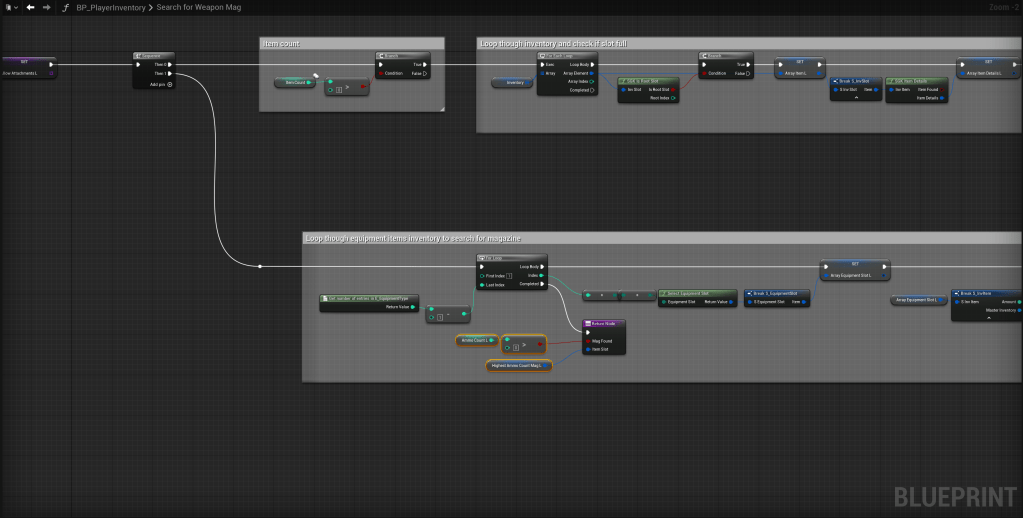
Task: Click For Loop Completed exec pin
Action: [541, 285]
